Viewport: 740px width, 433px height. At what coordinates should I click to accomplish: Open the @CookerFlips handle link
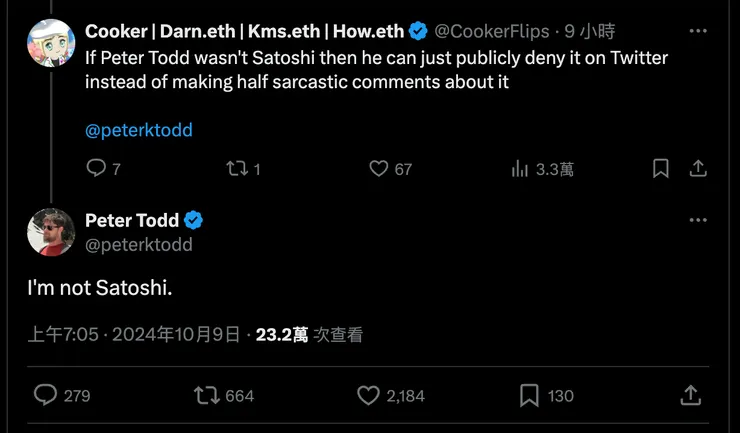(x=492, y=32)
